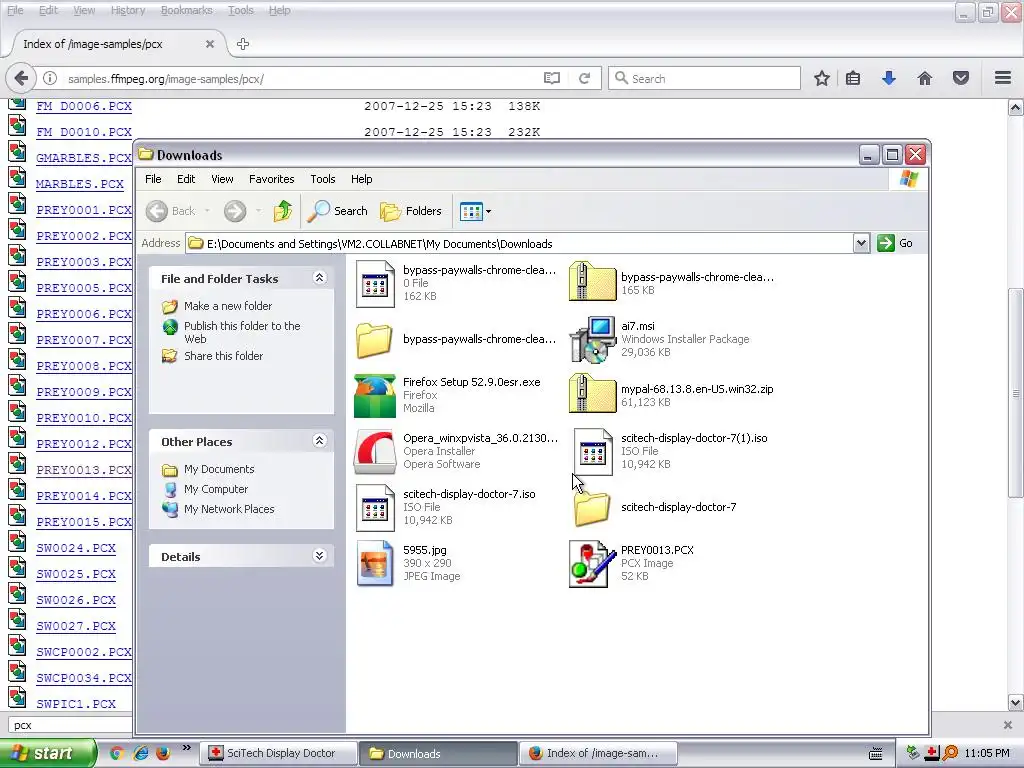Open Firefox Reader View icon
The image size is (1024, 768).
click(x=552, y=78)
